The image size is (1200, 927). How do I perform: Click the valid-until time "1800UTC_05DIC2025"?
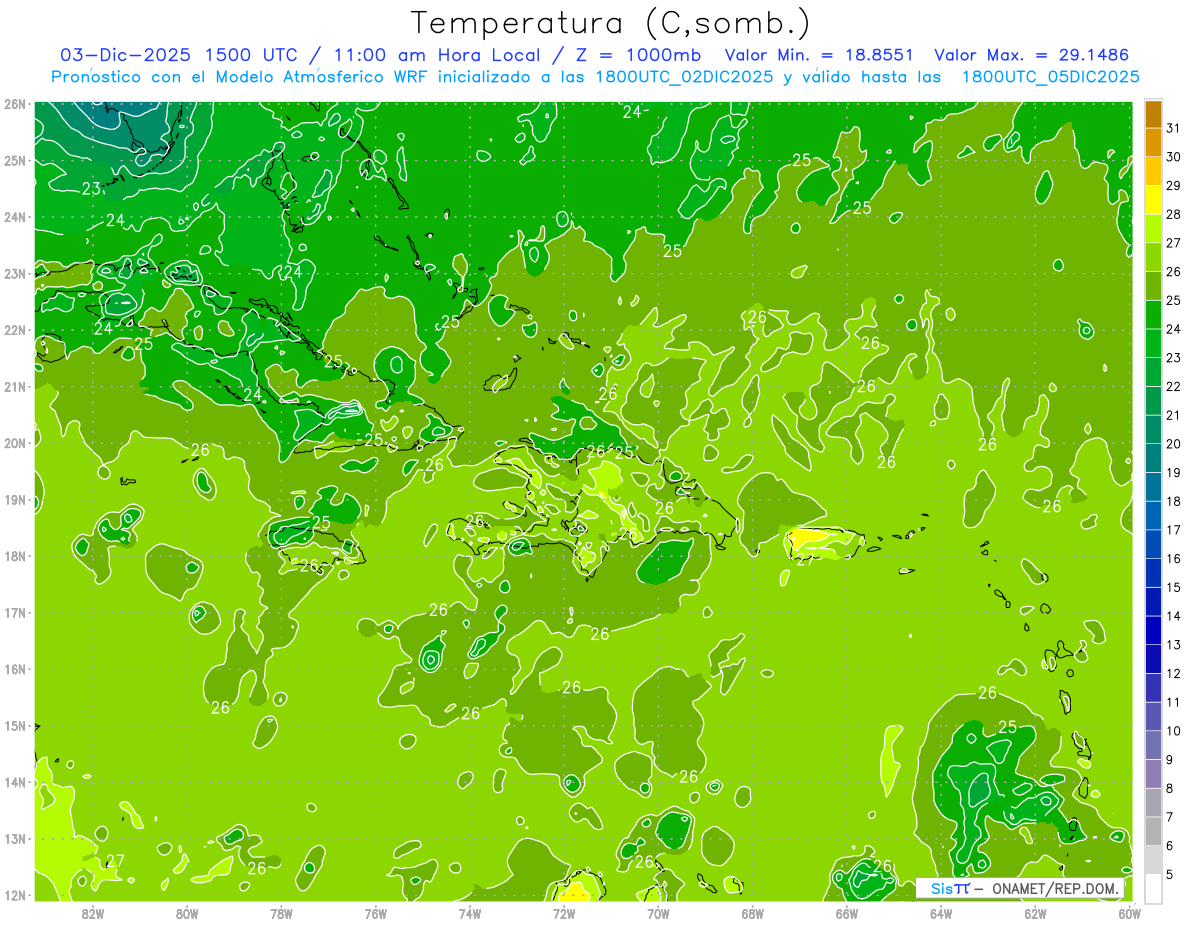click(x=1050, y=76)
